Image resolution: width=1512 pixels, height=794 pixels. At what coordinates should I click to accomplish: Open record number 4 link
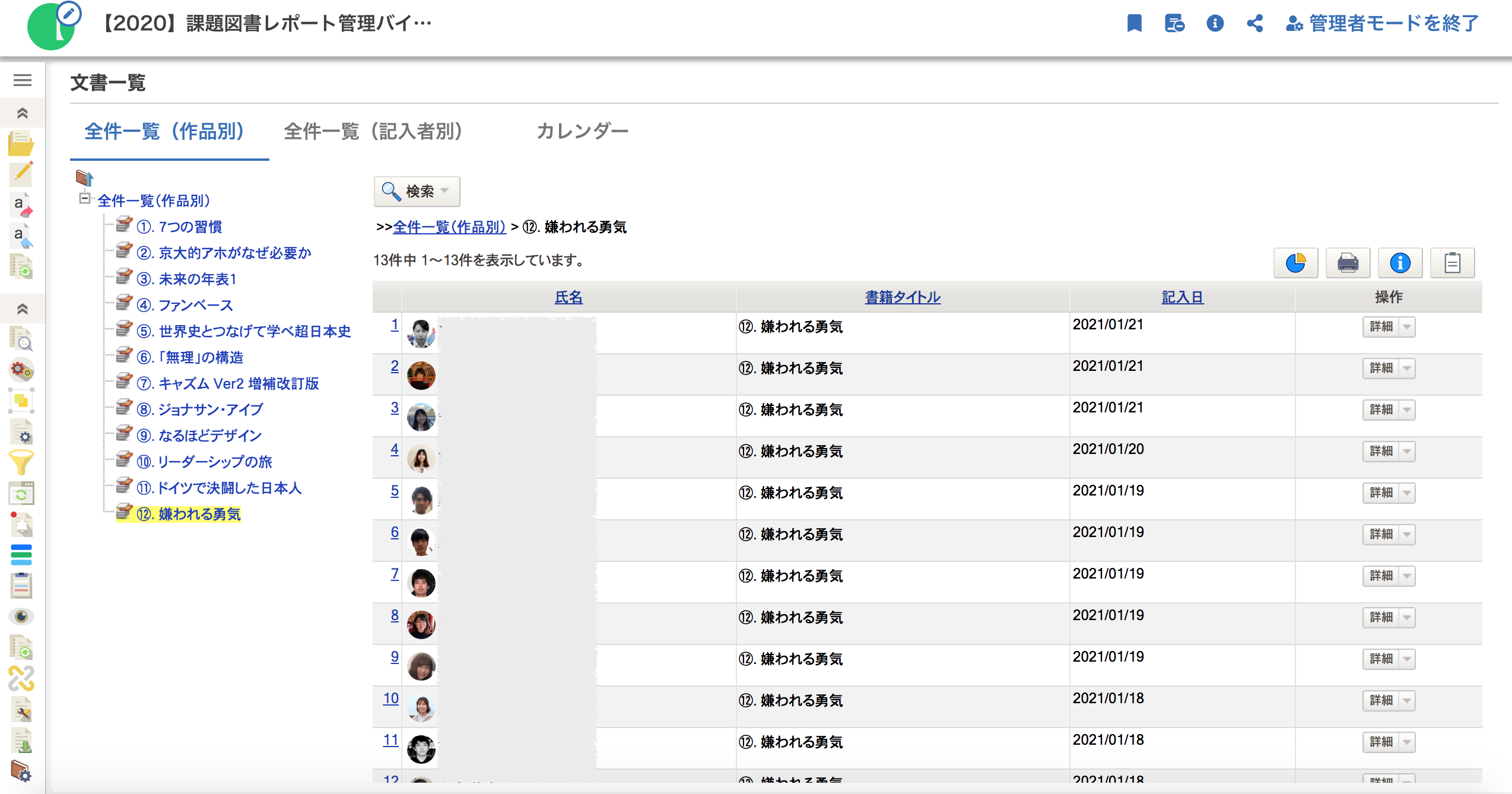pos(395,449)
